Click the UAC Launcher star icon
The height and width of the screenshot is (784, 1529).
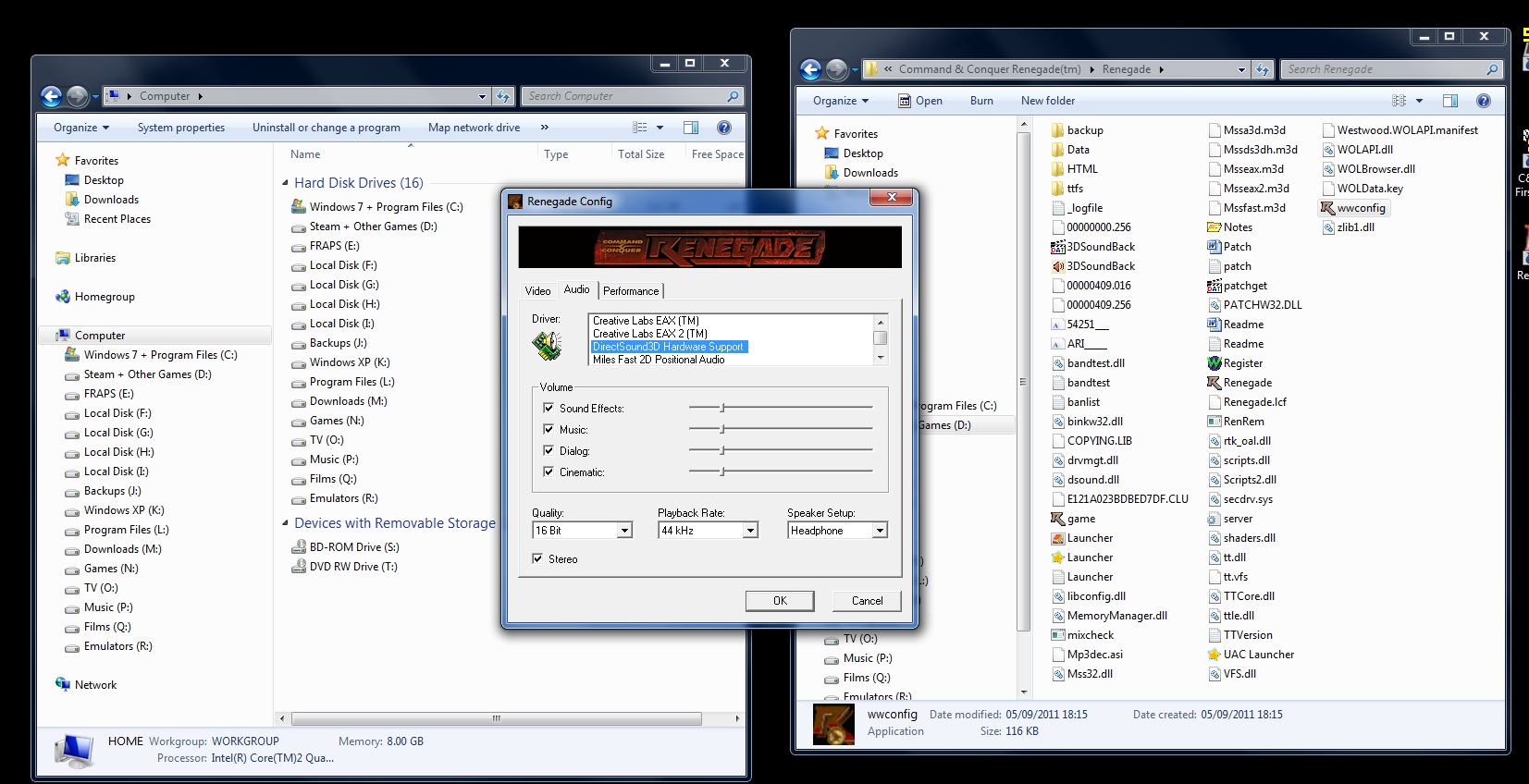coord(1215,655)
